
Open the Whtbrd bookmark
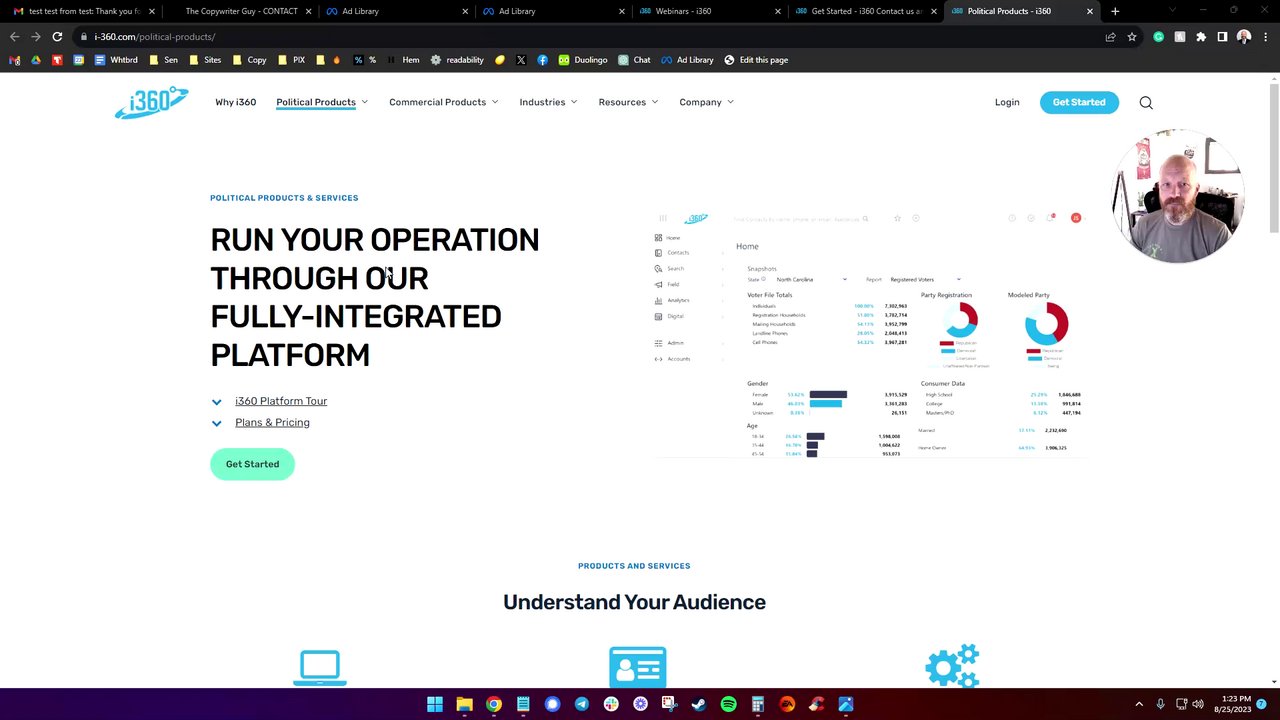pyautogui.click(x=116, y=60)
